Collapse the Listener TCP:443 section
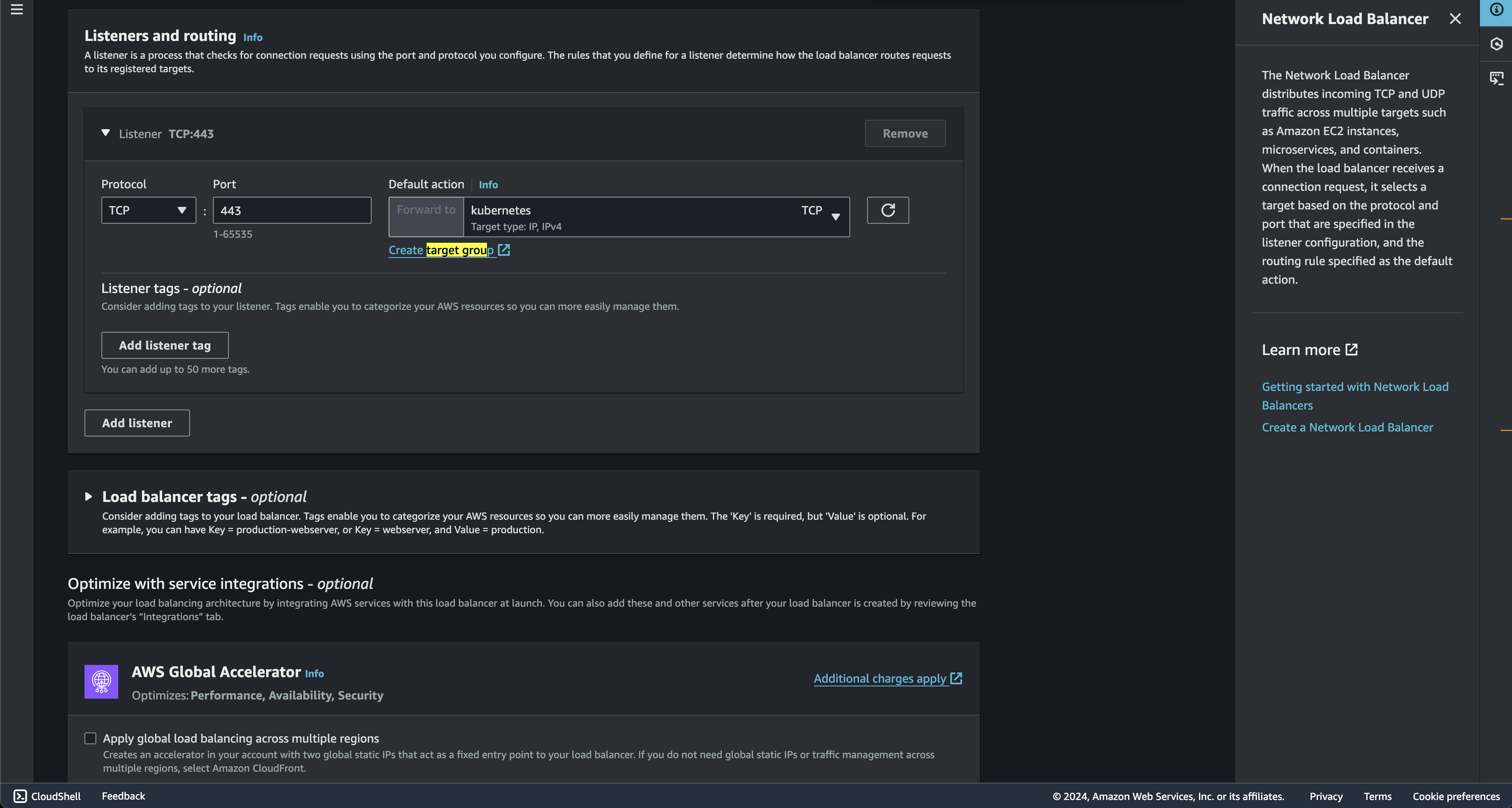1512x808 pixels. 106,133
